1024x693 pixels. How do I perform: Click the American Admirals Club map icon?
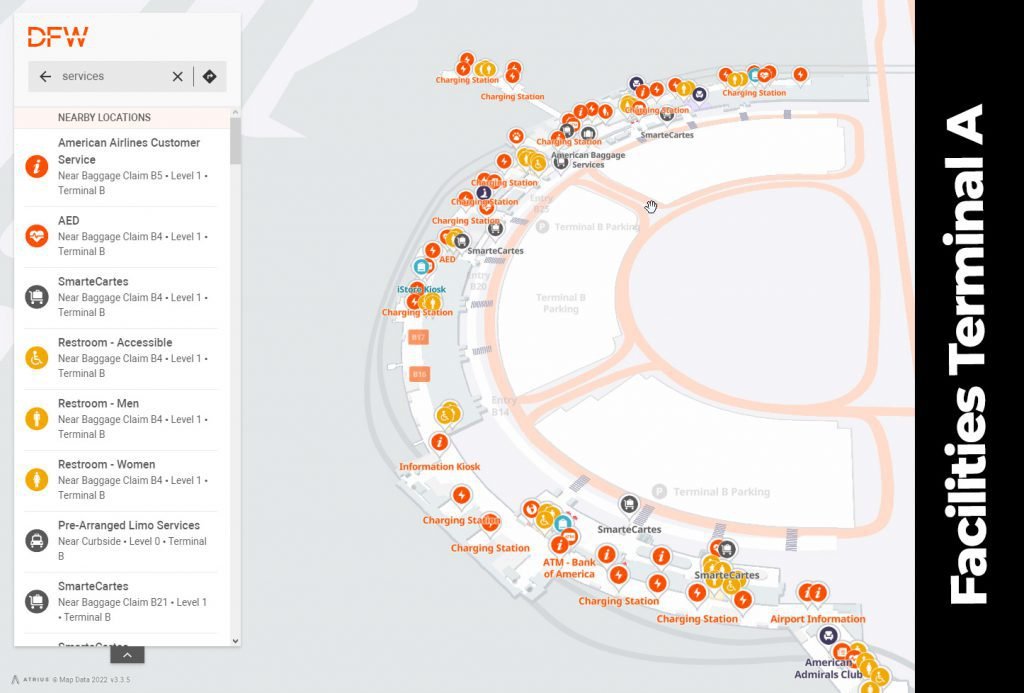point(828,636)
